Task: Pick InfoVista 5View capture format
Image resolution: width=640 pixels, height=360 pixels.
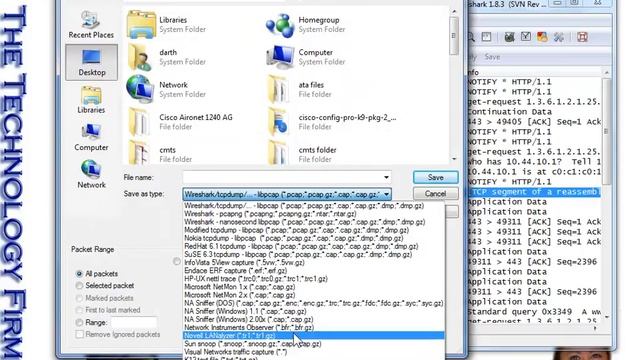Action: tap(313, 263)
